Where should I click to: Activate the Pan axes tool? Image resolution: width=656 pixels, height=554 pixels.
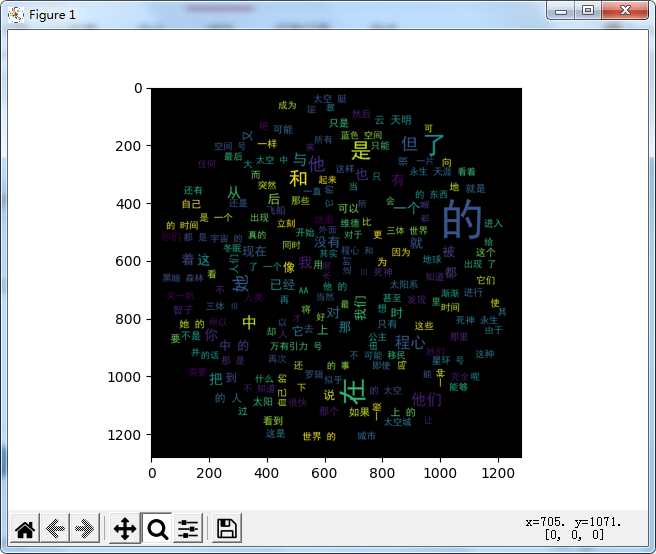125,529
